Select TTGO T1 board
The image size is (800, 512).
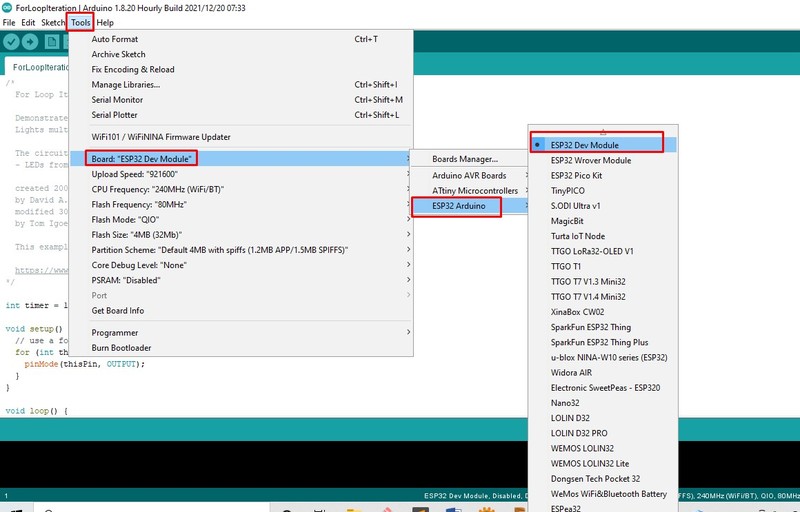(603, 266)
